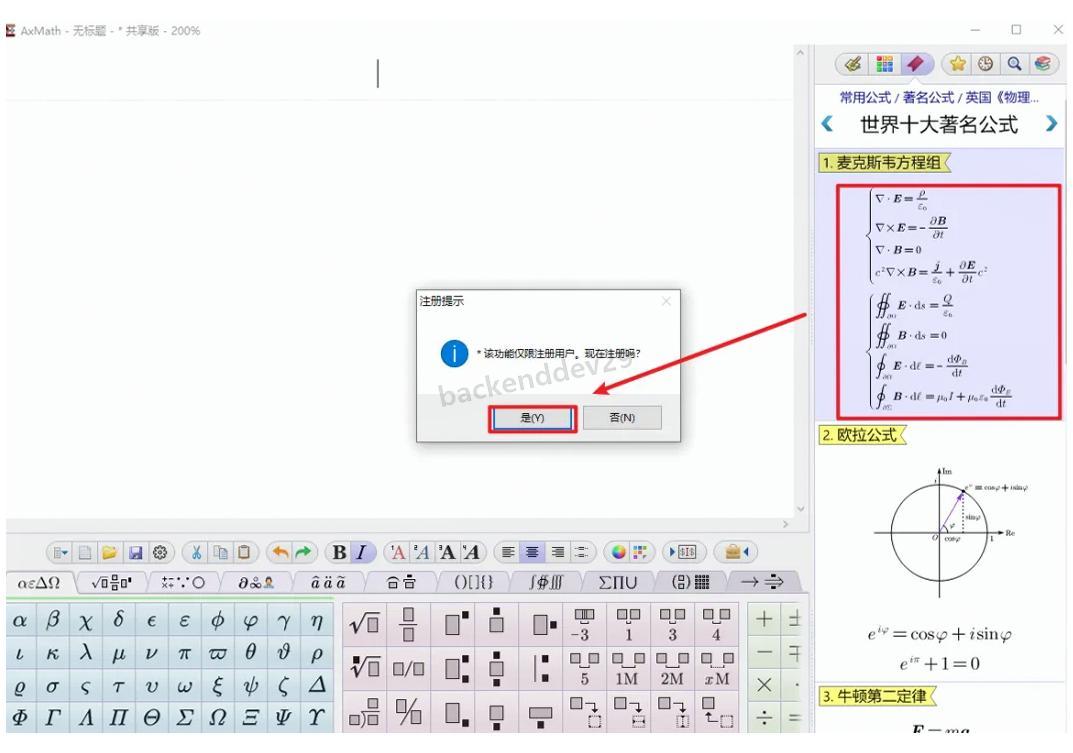The height and width of the screenshot is (753, 1073).
Task: Open the font color wheel picker
Action: click(618, 549)
